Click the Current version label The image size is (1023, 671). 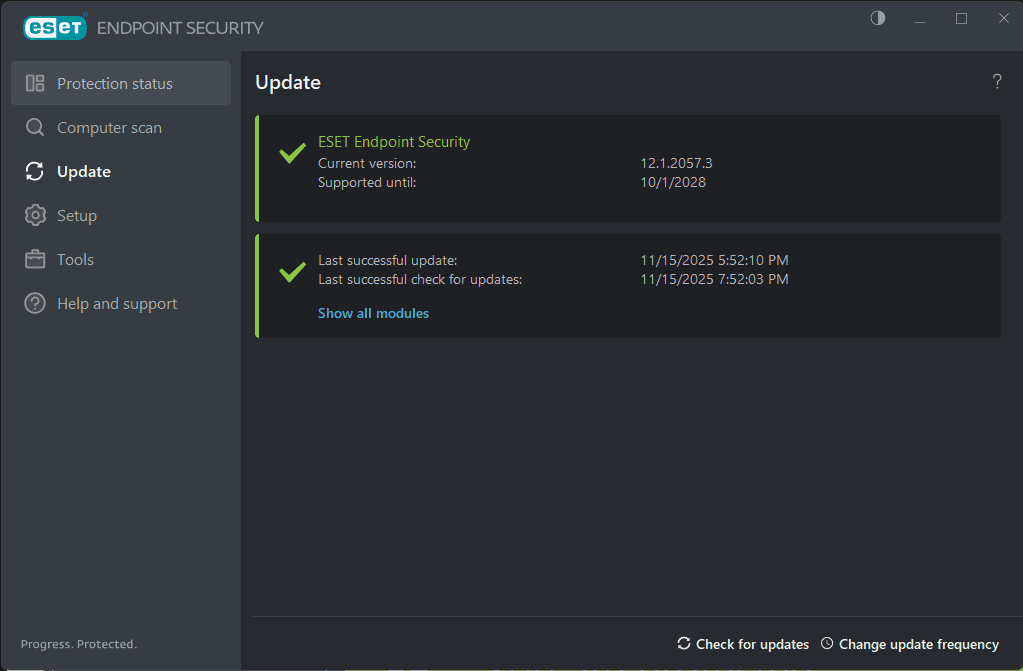(367, 163)
